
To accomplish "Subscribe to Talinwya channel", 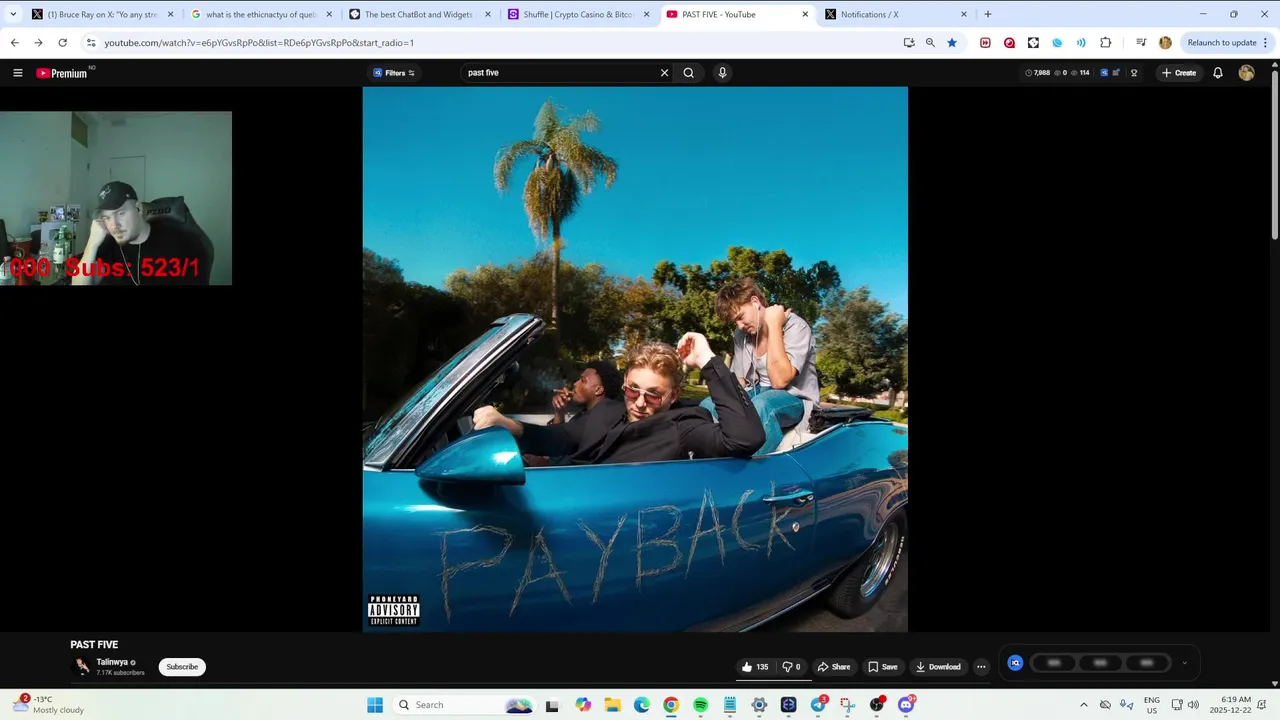I will (182, 667).
